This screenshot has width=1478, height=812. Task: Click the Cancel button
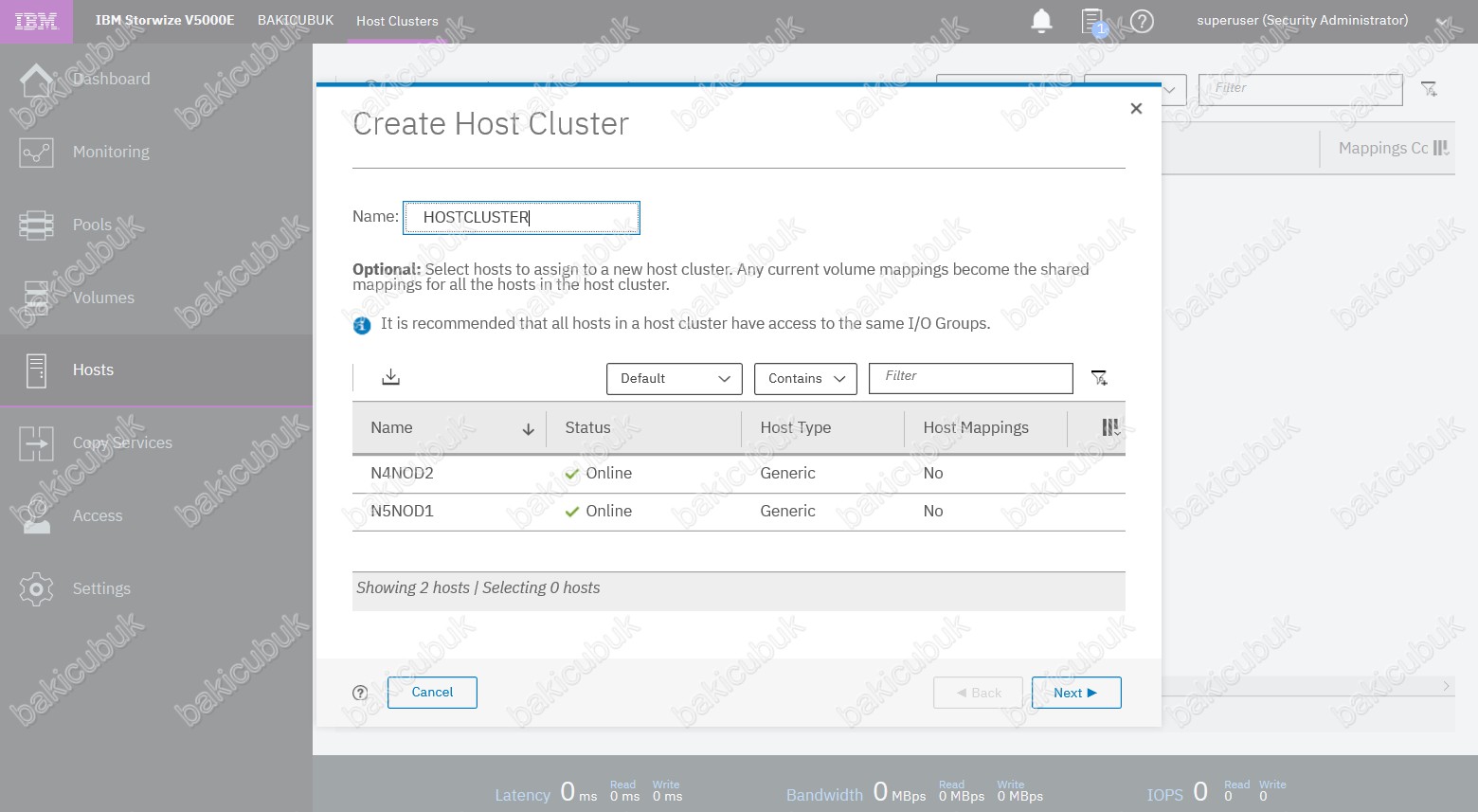pyautogui.click(x=432, y=693)
